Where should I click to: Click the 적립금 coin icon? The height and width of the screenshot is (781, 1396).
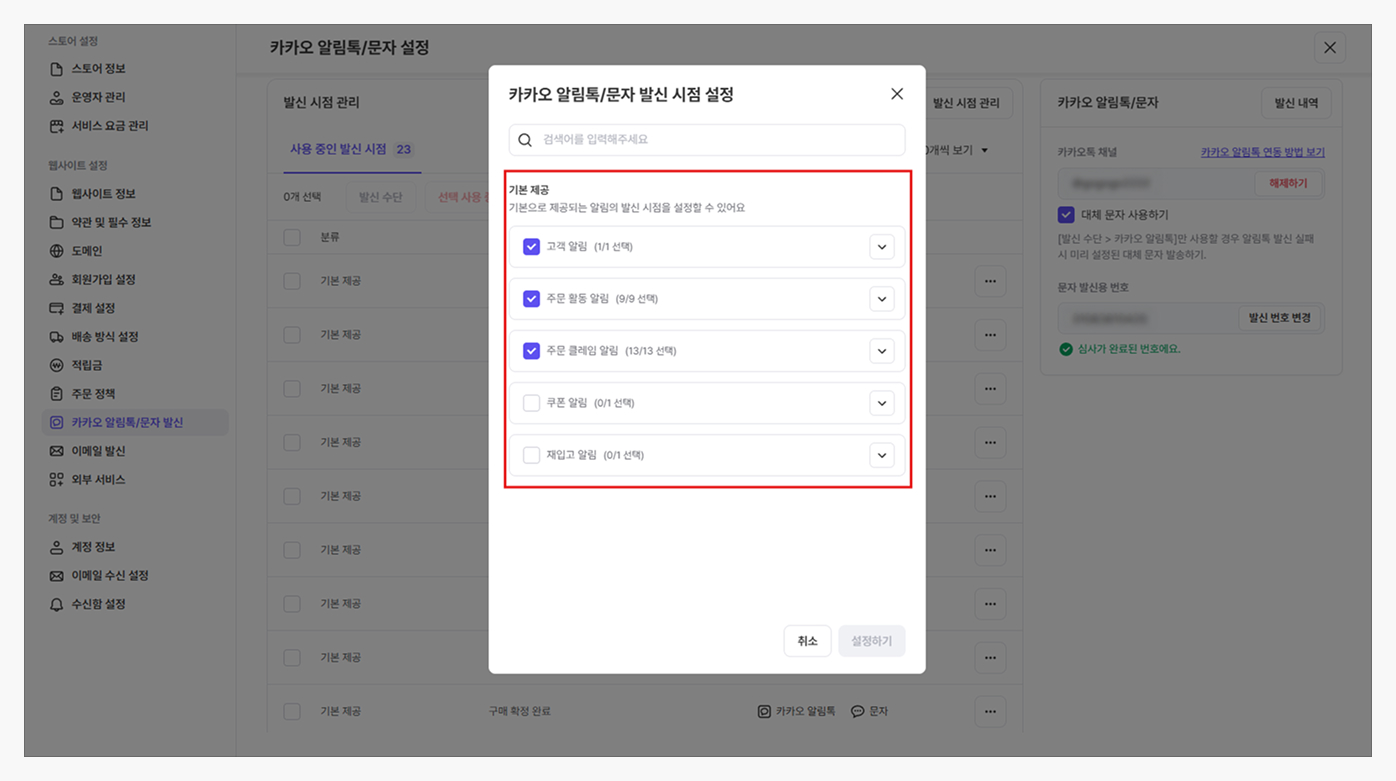point(57,365)
